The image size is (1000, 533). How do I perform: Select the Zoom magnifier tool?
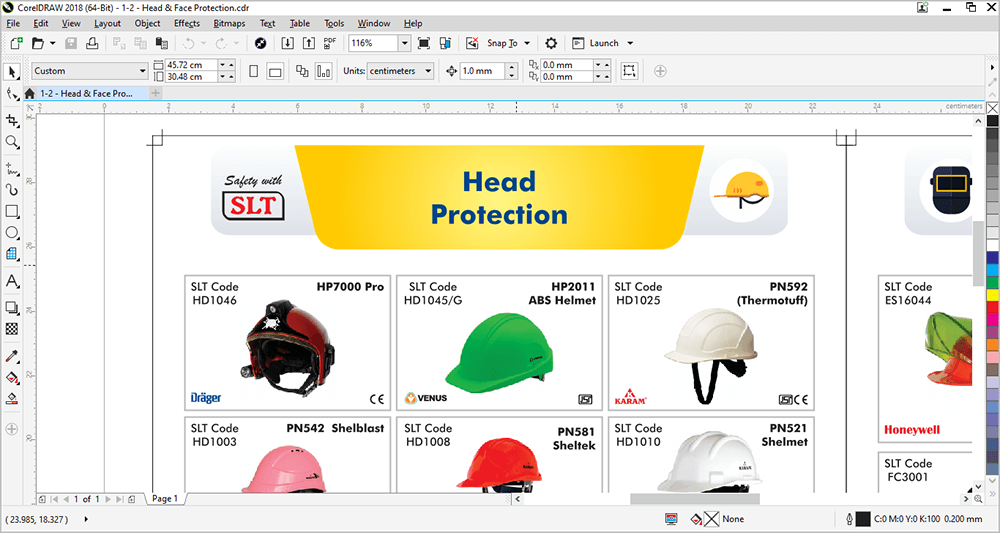[x=12, y=142]
